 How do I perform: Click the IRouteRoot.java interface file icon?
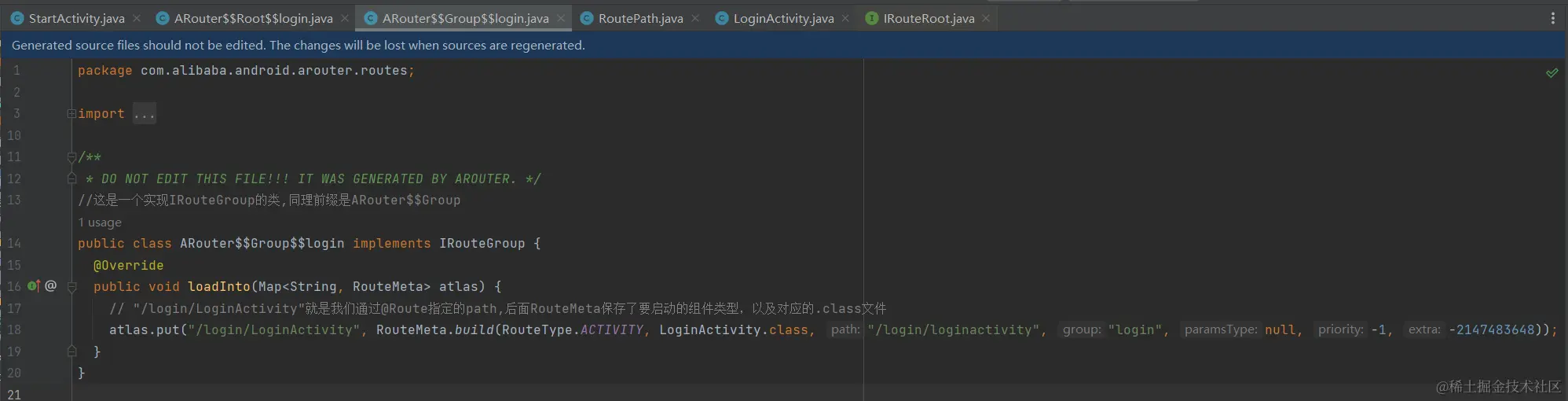pos(871,18)
